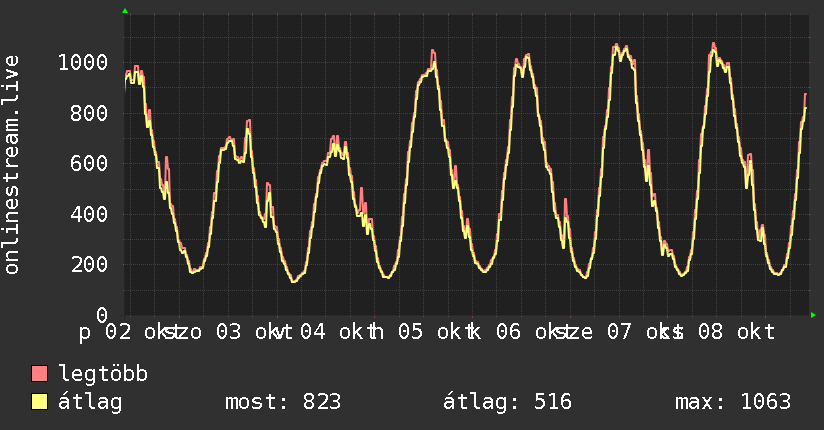This screenshot has width=824, height=430.
Task: Click the y-axis value 600
Action: [89, 163]
